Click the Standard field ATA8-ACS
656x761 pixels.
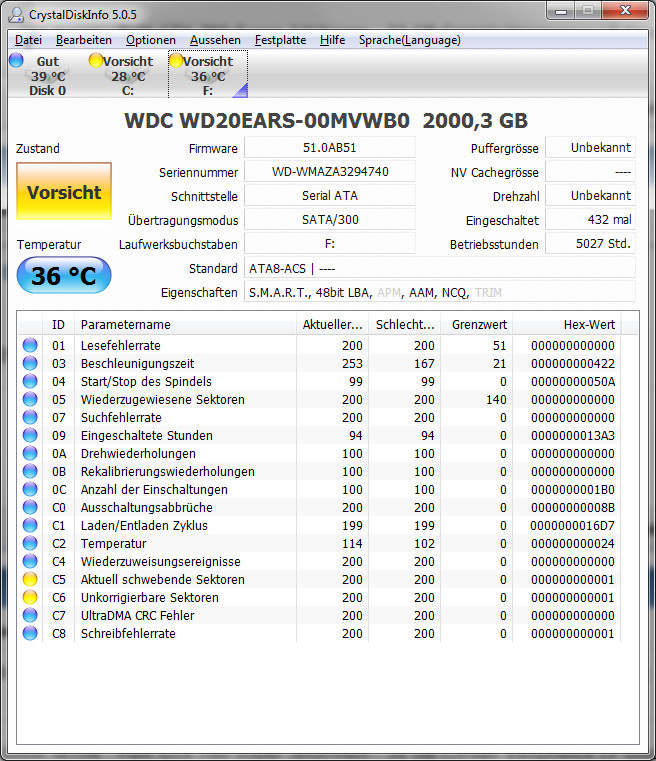pos(440,268)
